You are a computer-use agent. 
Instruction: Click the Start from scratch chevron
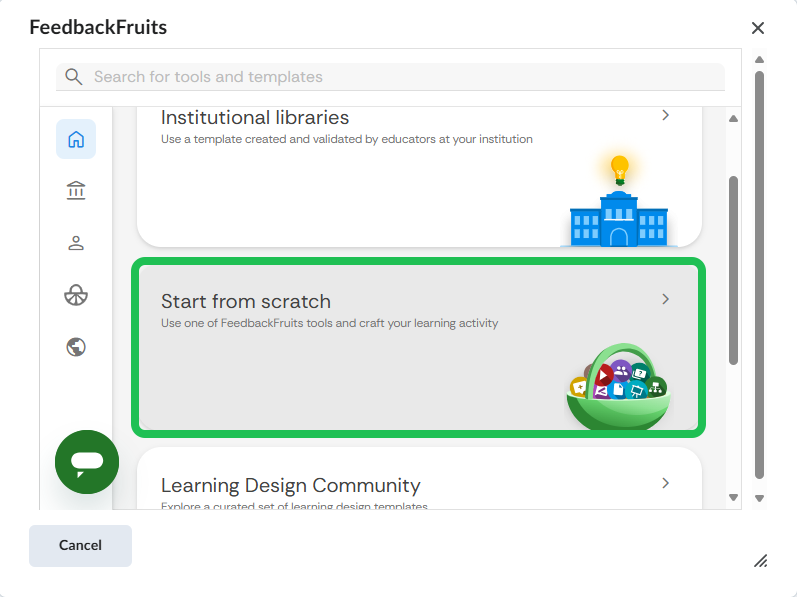point(666,299)
